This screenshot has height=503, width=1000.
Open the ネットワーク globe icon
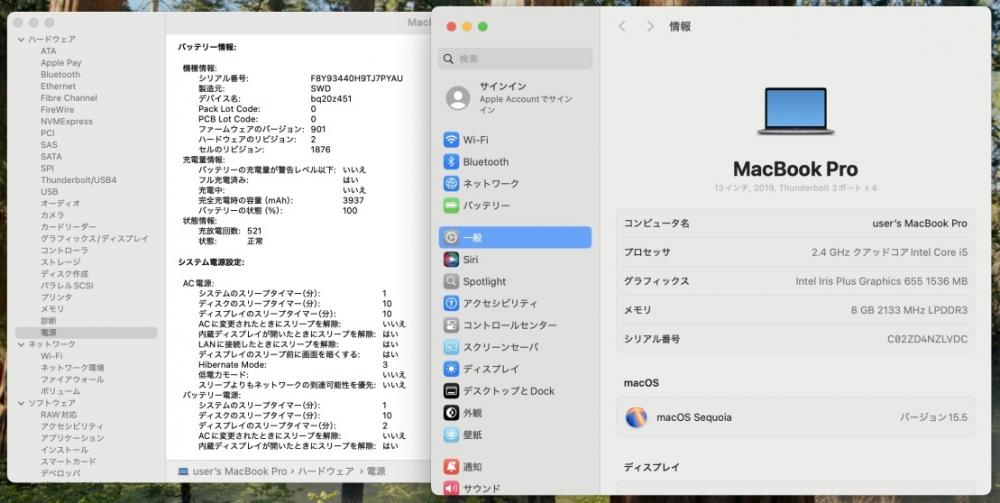tap(452, 184)
